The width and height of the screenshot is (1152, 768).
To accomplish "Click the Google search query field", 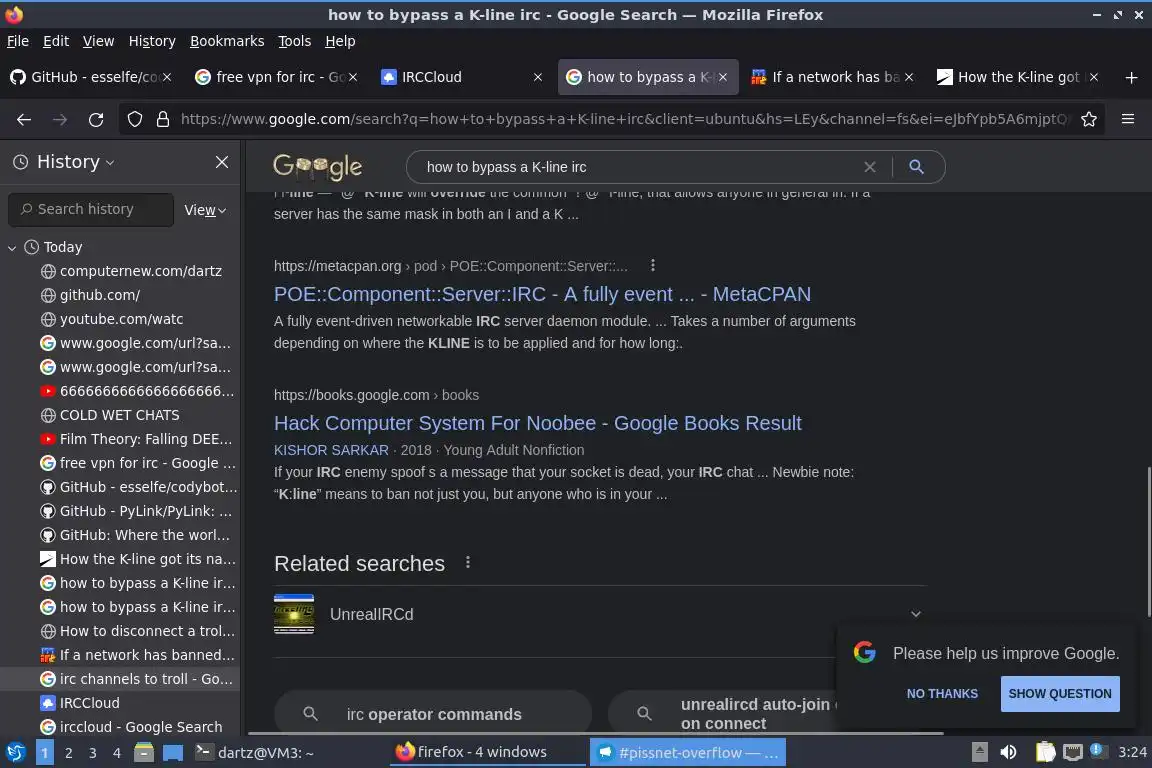I will 639,167.
